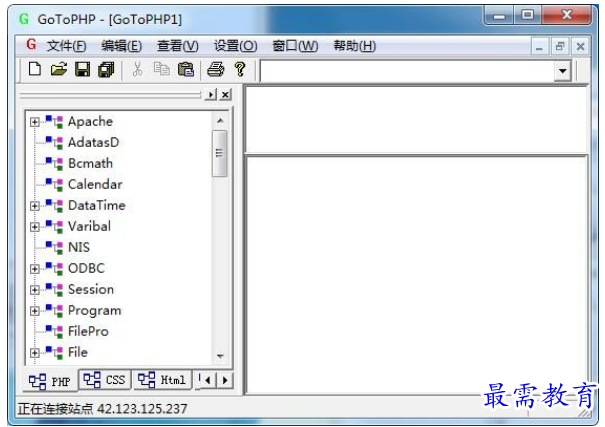Click the GoToPHP G icon in menu bar
The height and width of the screenshot is (427, 605).
pyautogui.click(x=31, y=45)
